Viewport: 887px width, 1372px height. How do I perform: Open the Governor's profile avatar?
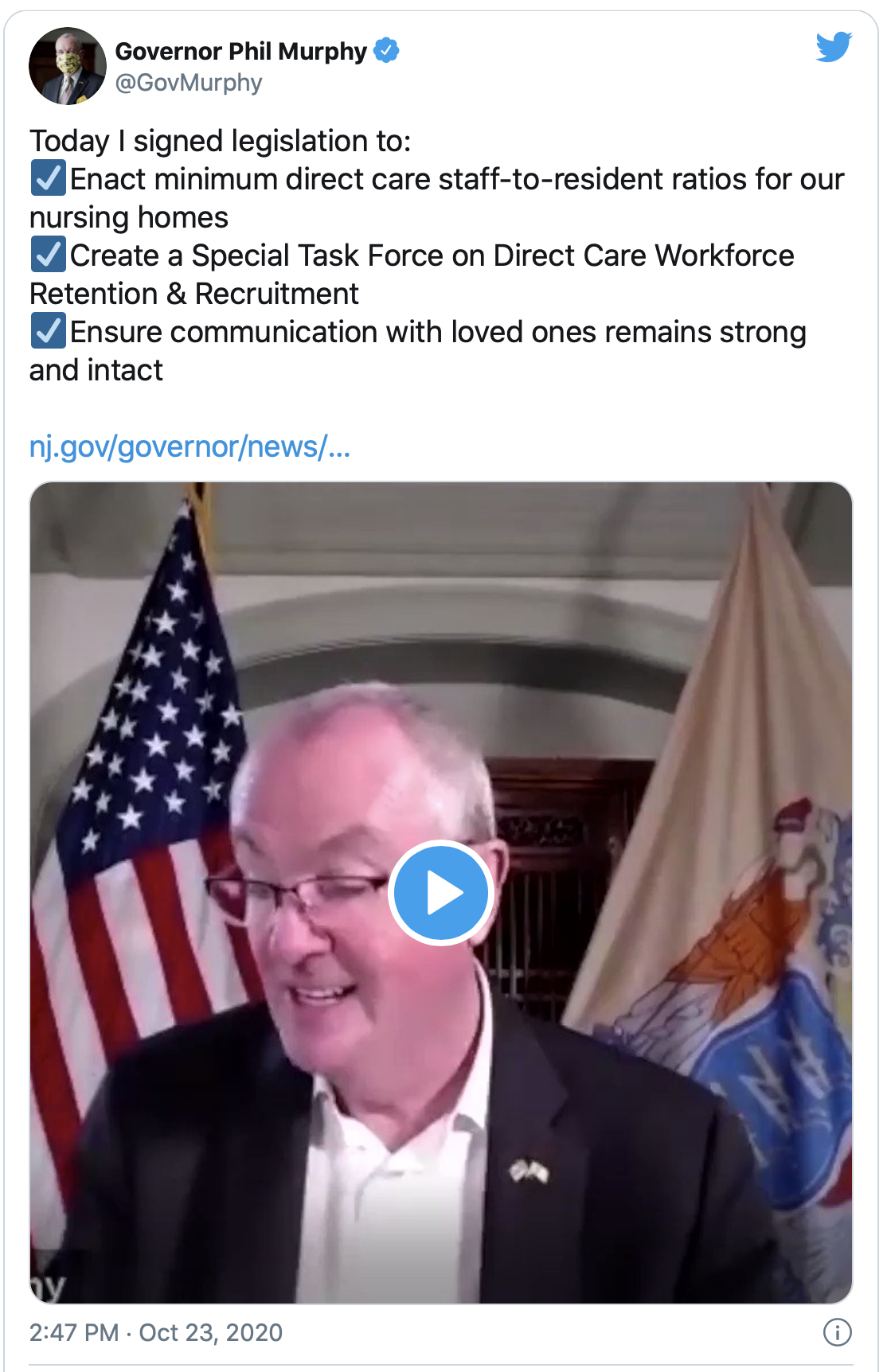tap(68, 66)
